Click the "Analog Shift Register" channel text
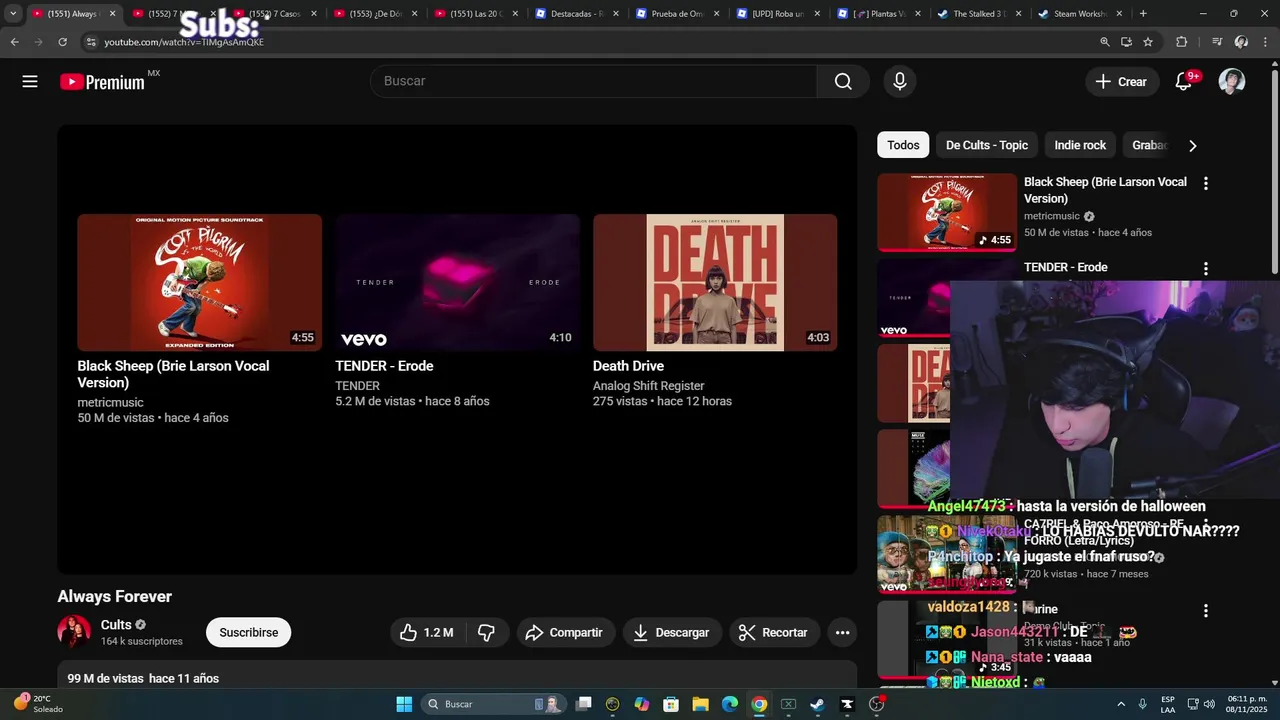The height and width of the screenshot is (720, 1280). click(648, 386)
